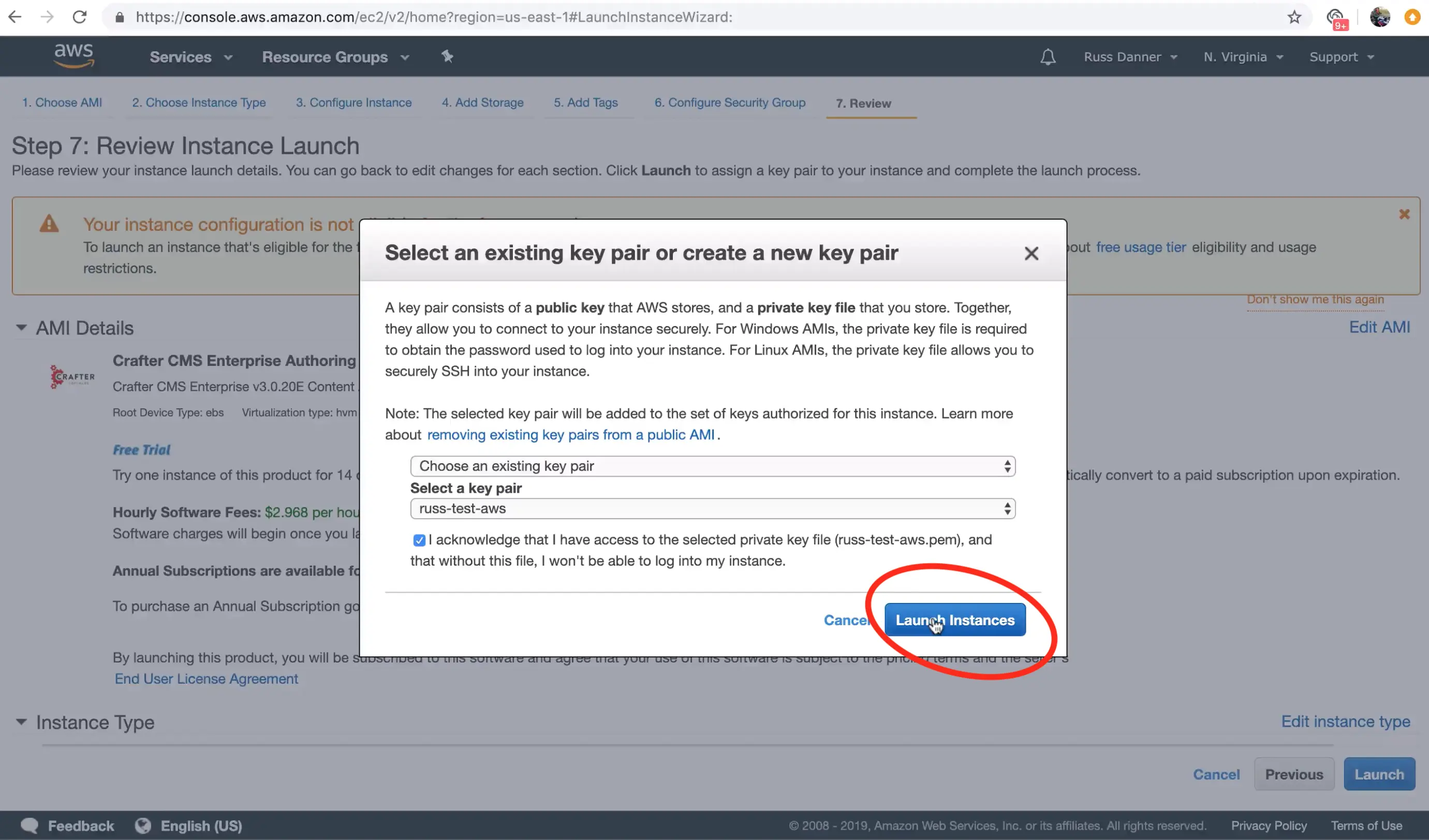Viewport: 1429px width, 840px height.
Task: Click the Launch Instances button
Action: click(x=954, y=620)
